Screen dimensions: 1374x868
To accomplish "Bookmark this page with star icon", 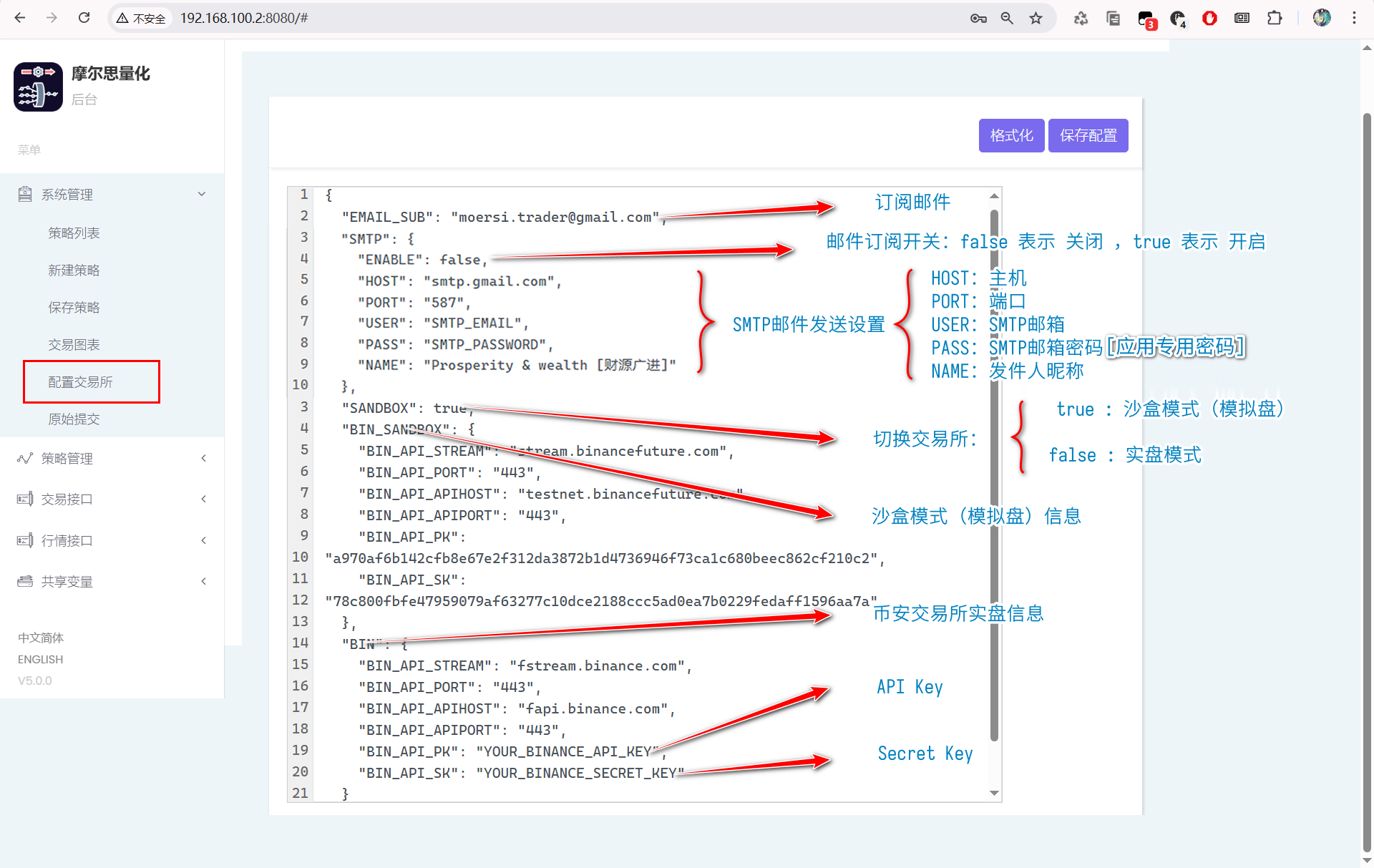I will (1036, 18).
